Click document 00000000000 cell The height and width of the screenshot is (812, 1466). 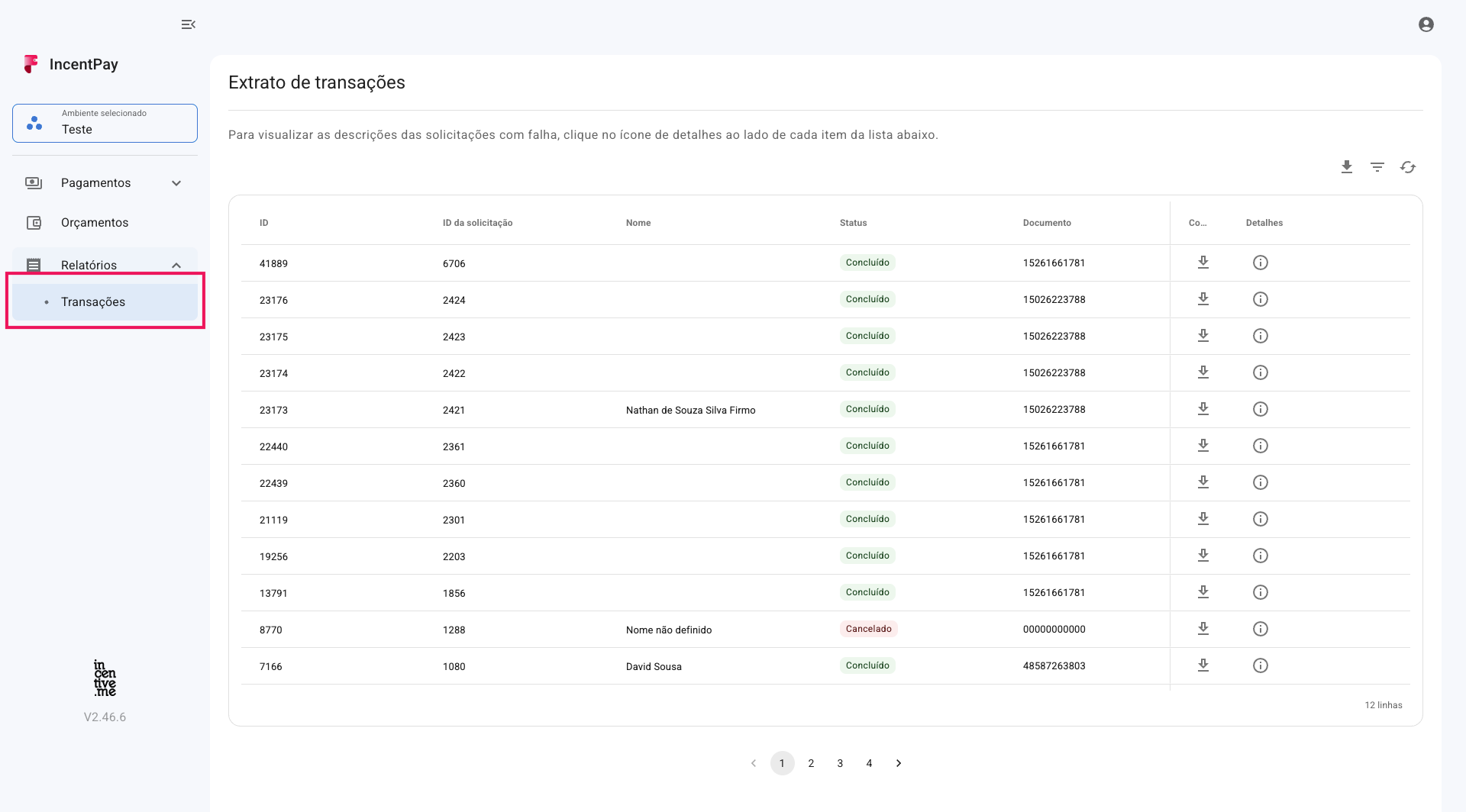(1054, 630)
